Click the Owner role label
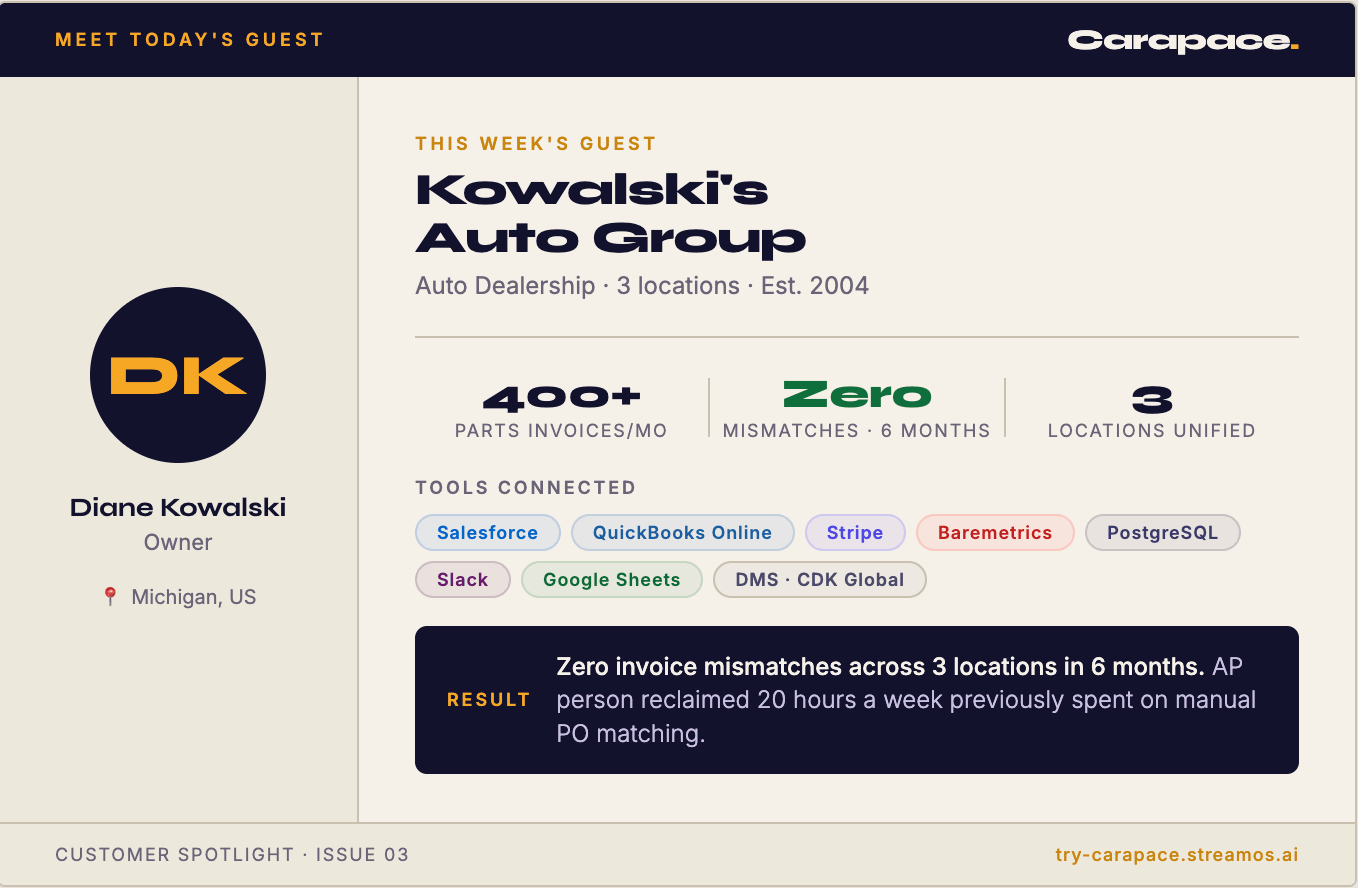This screenshot has height=888, width=1358. pos(178,543)
